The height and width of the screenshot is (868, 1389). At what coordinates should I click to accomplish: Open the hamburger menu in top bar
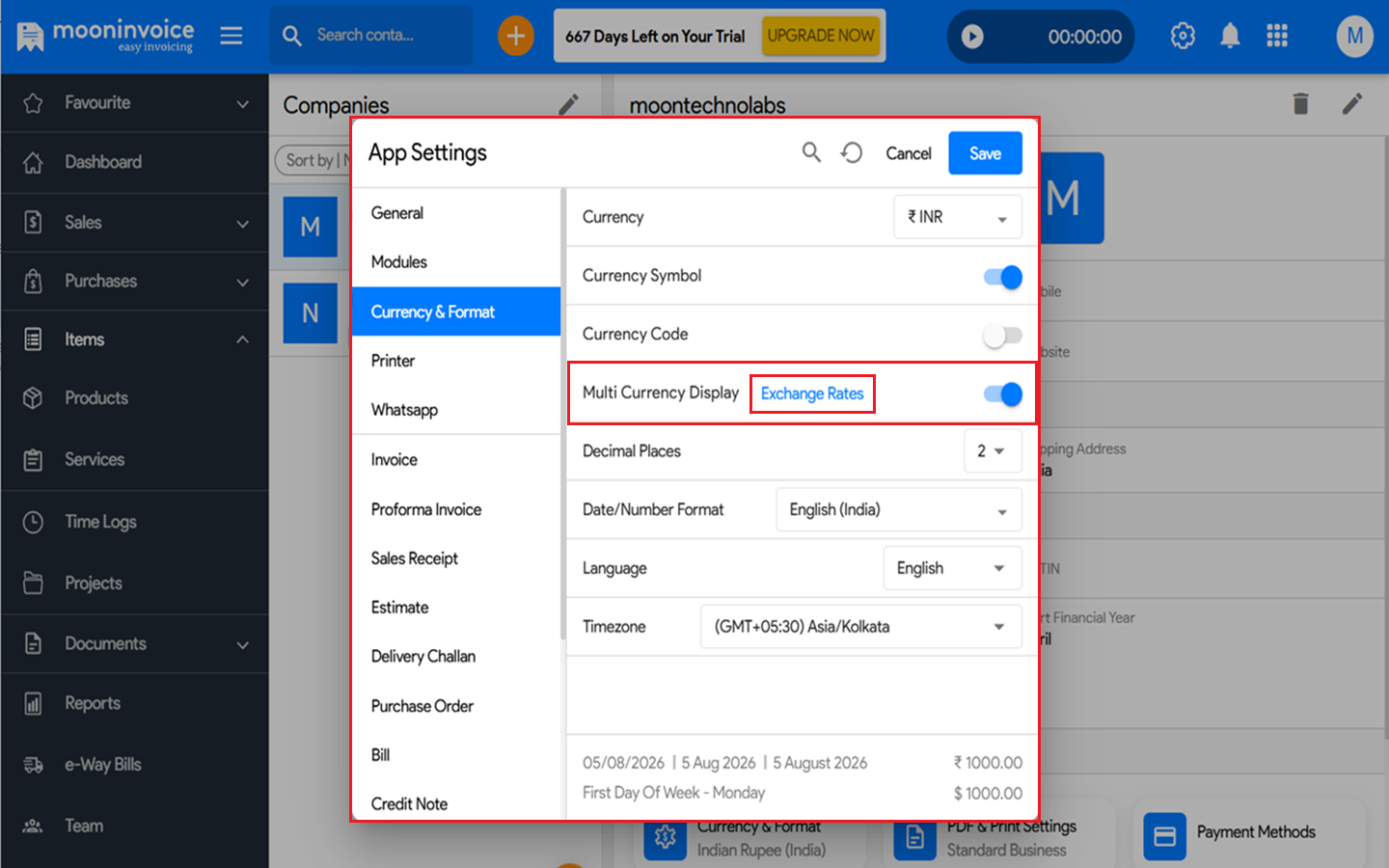click(x=231, y=36)
